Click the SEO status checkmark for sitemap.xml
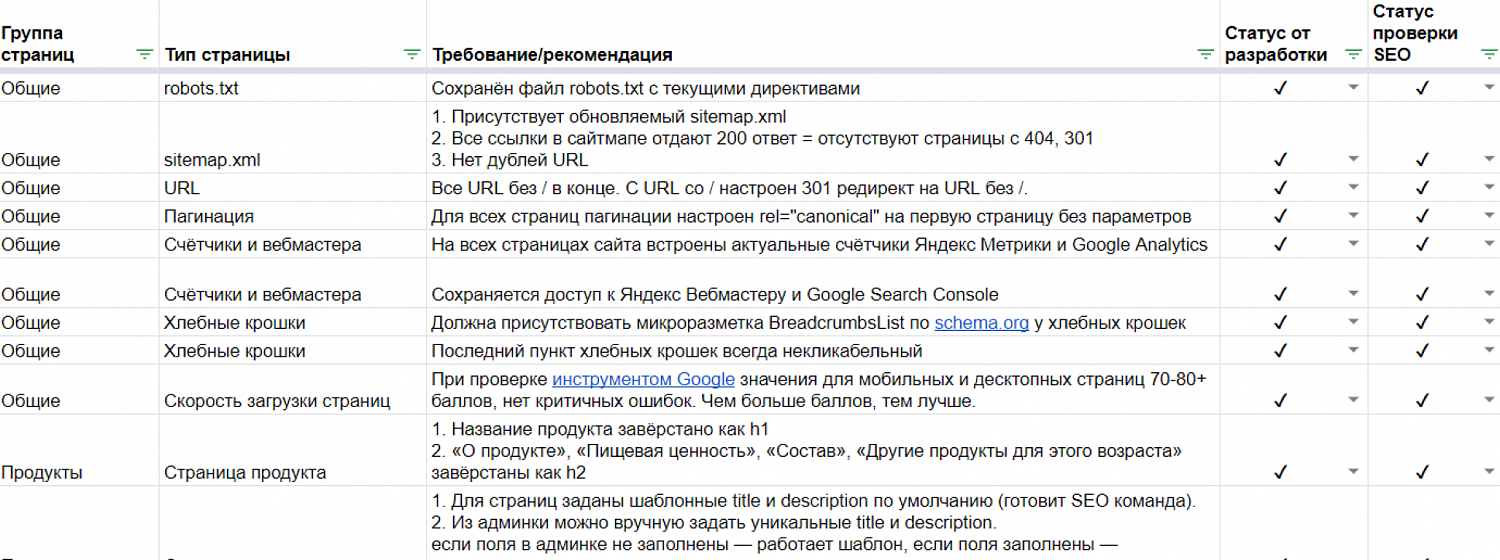The width and height of the screenshot is (1500, 560). pyautogui.click(x=1423, y=160)
